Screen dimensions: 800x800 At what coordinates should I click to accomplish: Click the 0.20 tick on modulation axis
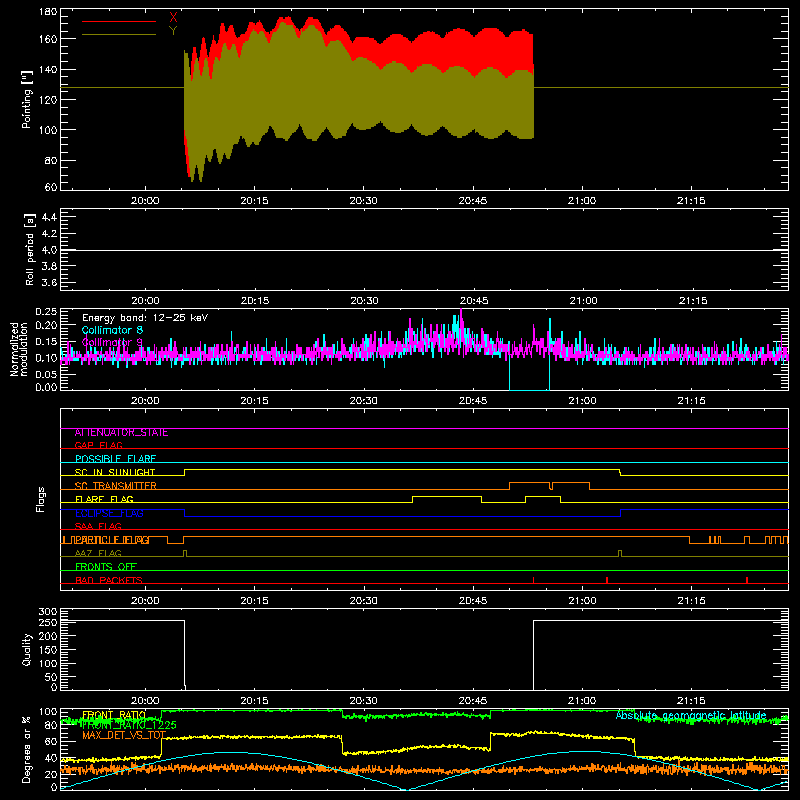click(x=46, y=325)
